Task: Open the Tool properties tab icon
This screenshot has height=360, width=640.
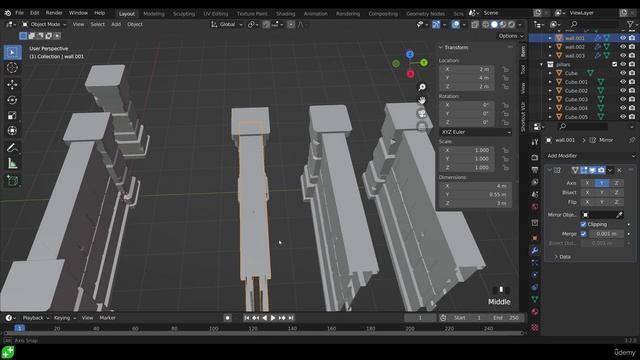Action: [535, 142]
